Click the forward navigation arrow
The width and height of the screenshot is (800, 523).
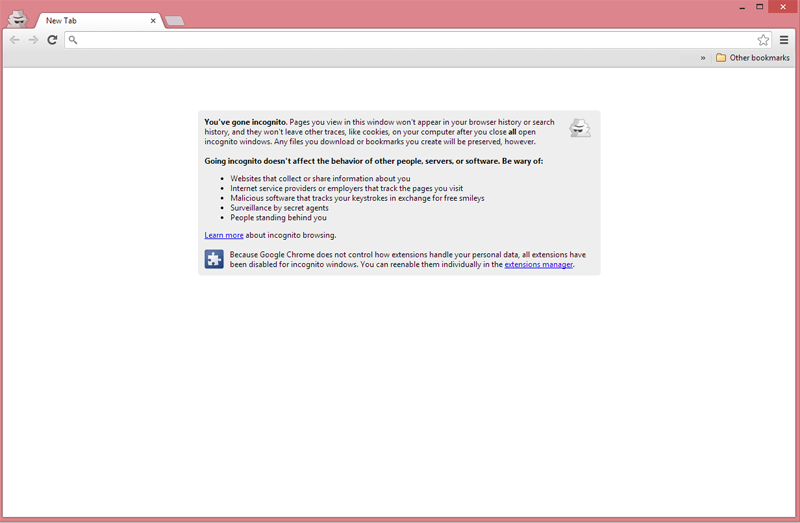pos(33,40)
